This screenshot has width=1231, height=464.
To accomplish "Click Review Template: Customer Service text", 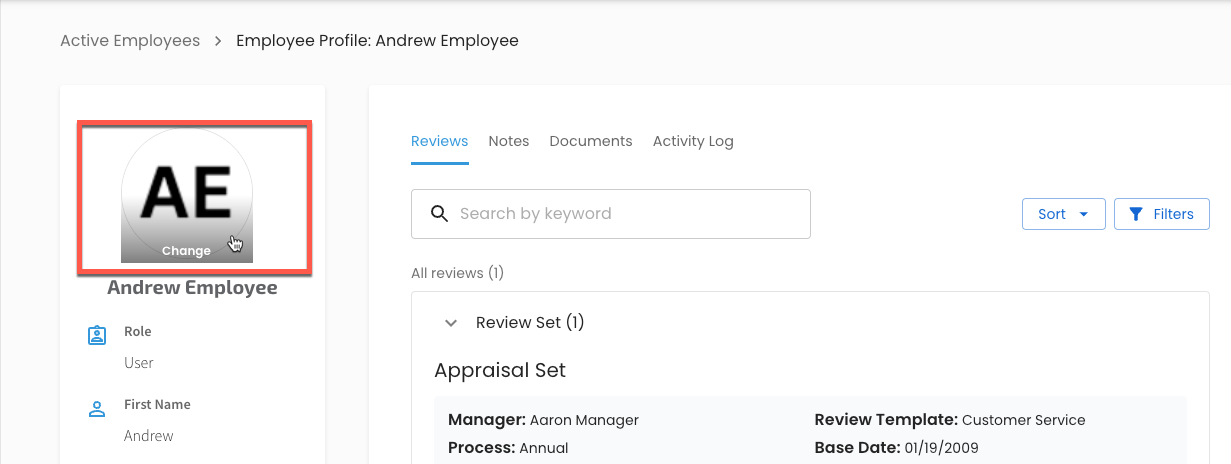I will coord(950,420).
